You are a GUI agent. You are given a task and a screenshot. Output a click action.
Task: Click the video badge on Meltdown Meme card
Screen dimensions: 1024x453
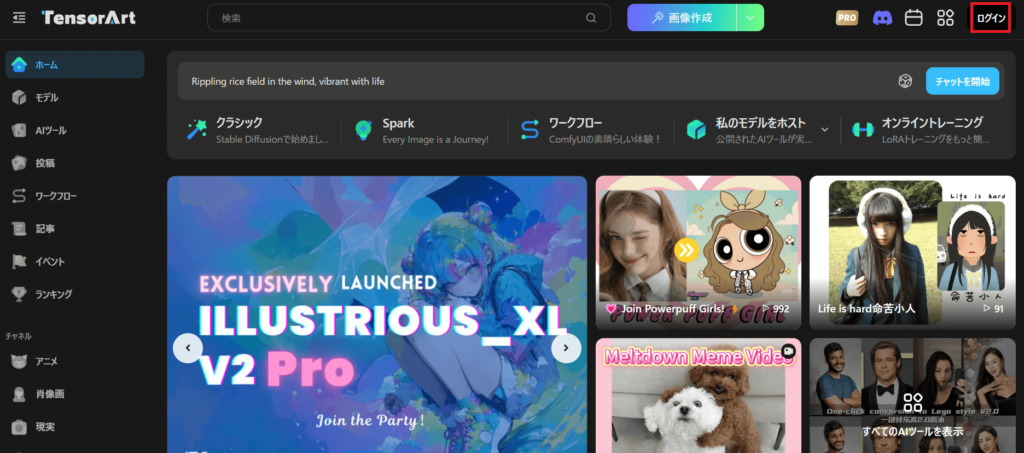(x=788, y=350)
